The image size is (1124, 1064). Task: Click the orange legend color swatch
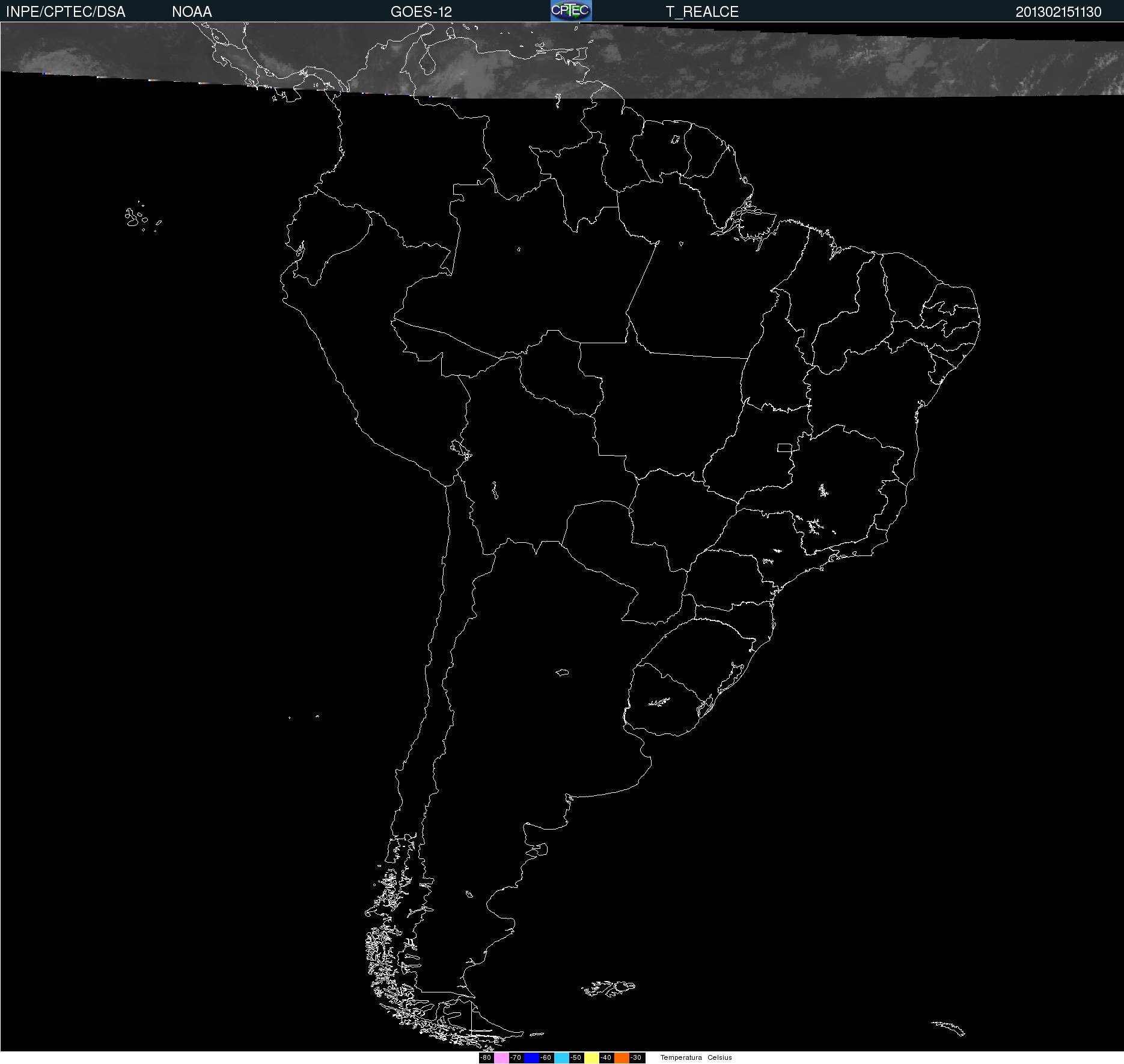(x=622, y=1058)
